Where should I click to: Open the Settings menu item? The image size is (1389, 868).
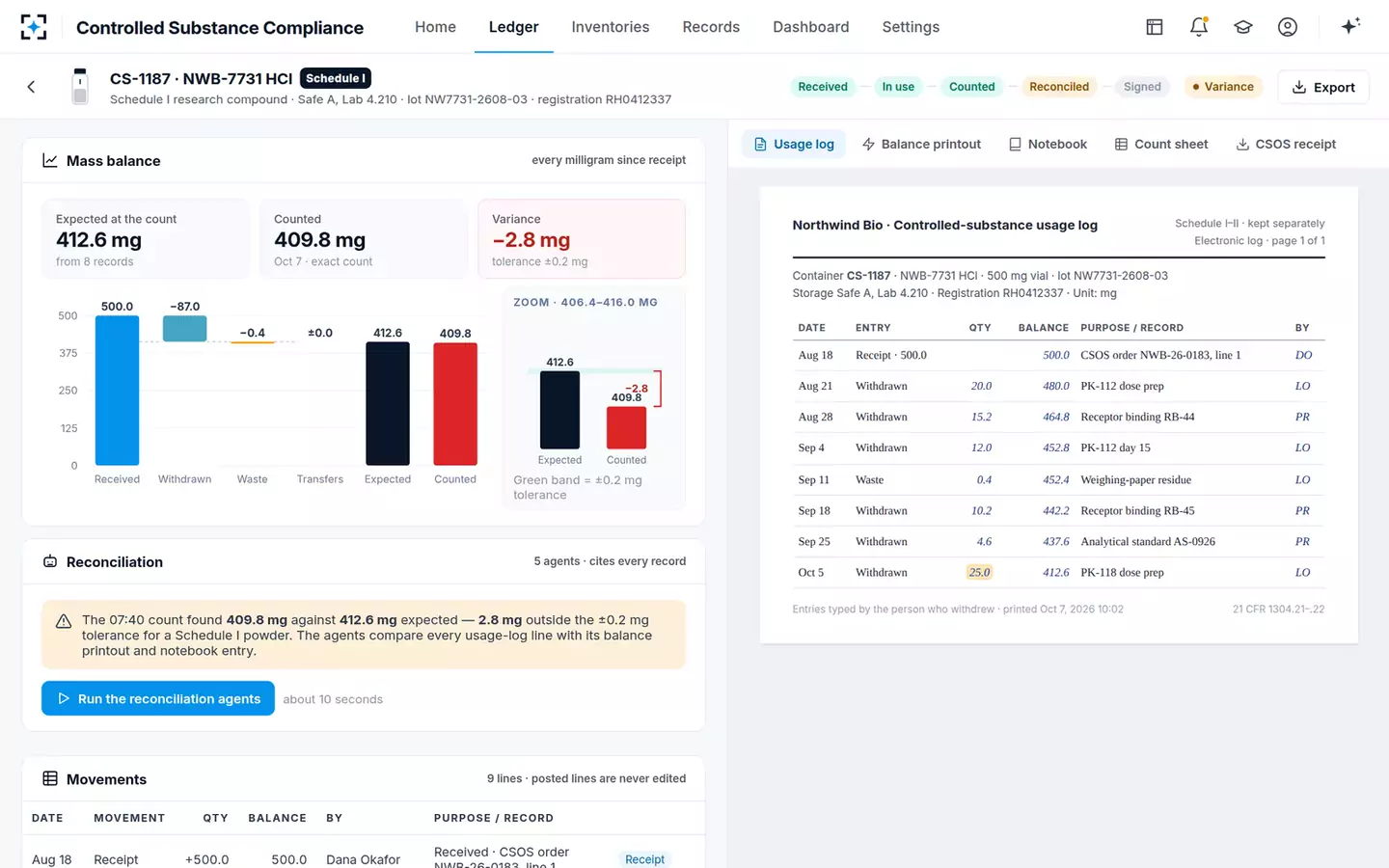tap(911, 27)
